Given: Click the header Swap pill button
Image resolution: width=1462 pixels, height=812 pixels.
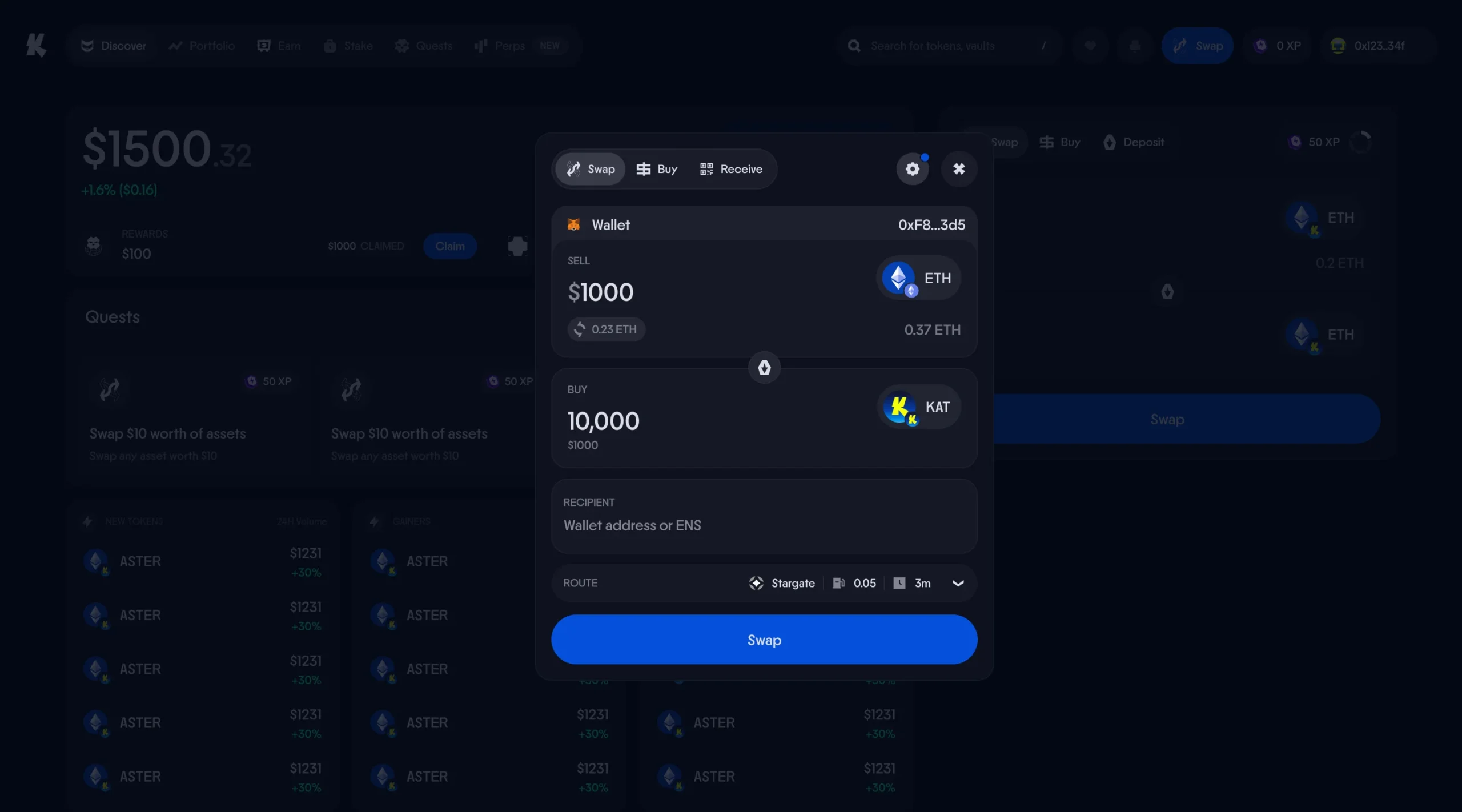Looking at the screenshot, I should 1197,46.
